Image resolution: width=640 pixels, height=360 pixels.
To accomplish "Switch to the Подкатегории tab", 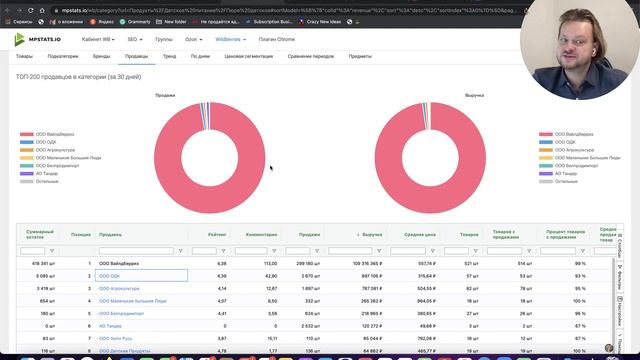I will point(63,56).
